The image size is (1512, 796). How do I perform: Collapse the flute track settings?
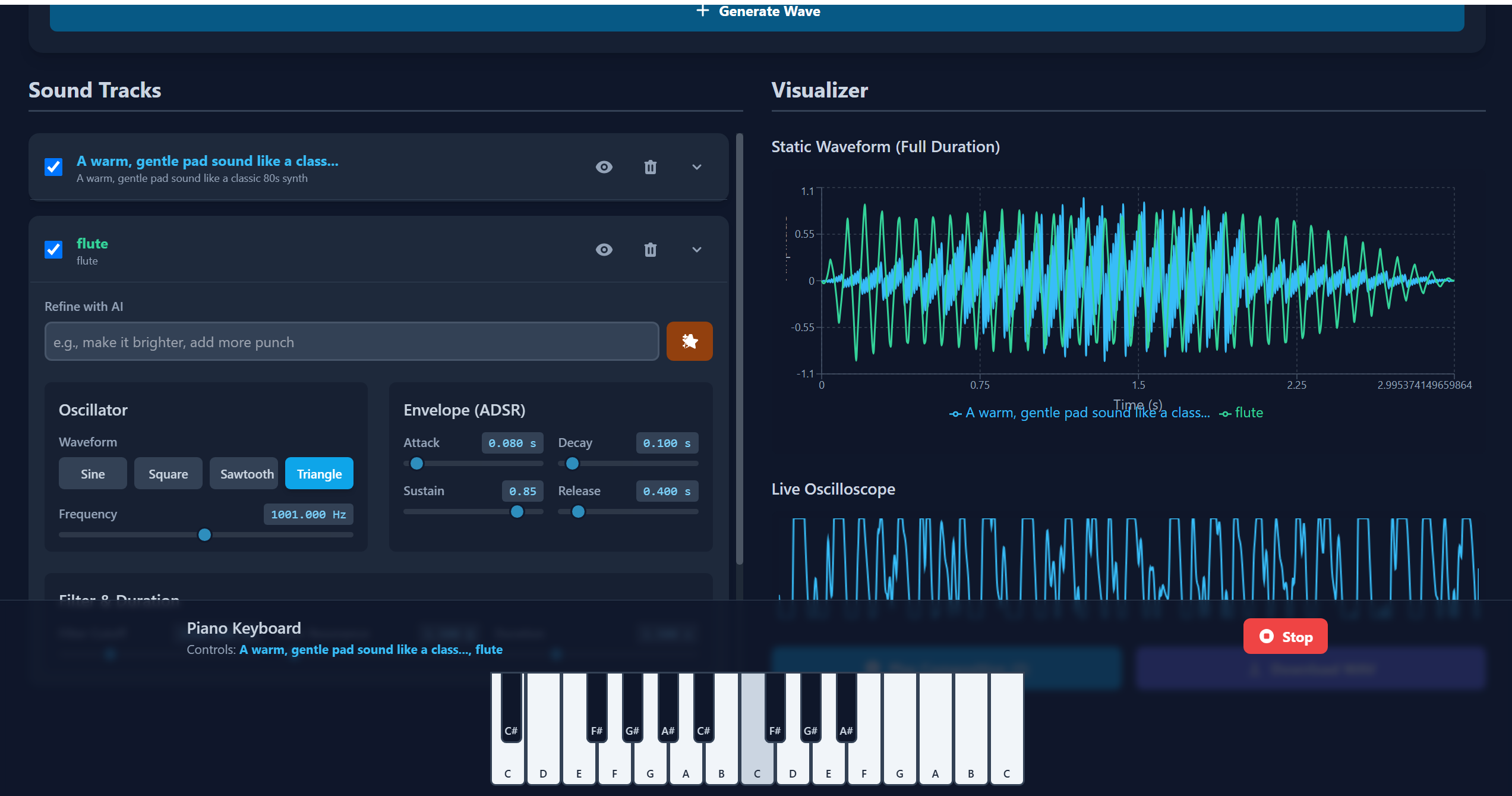pyautogui.click(x=697, y=250)
